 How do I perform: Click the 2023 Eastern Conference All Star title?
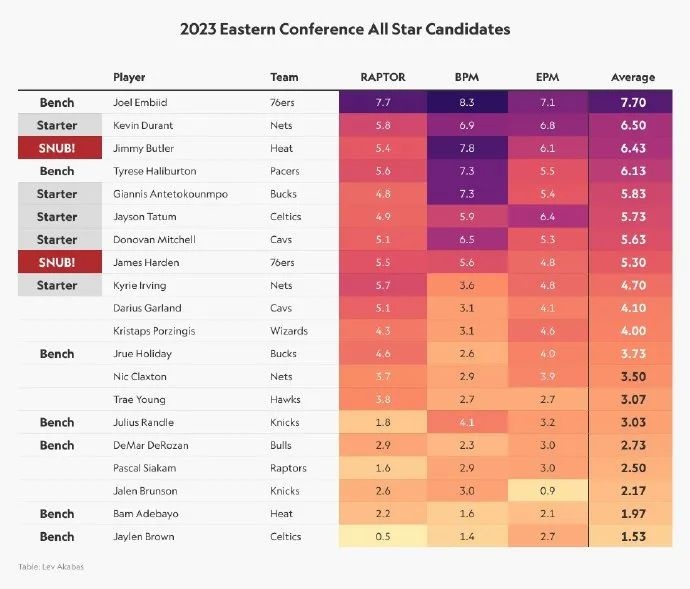click(x=345, y=29)
